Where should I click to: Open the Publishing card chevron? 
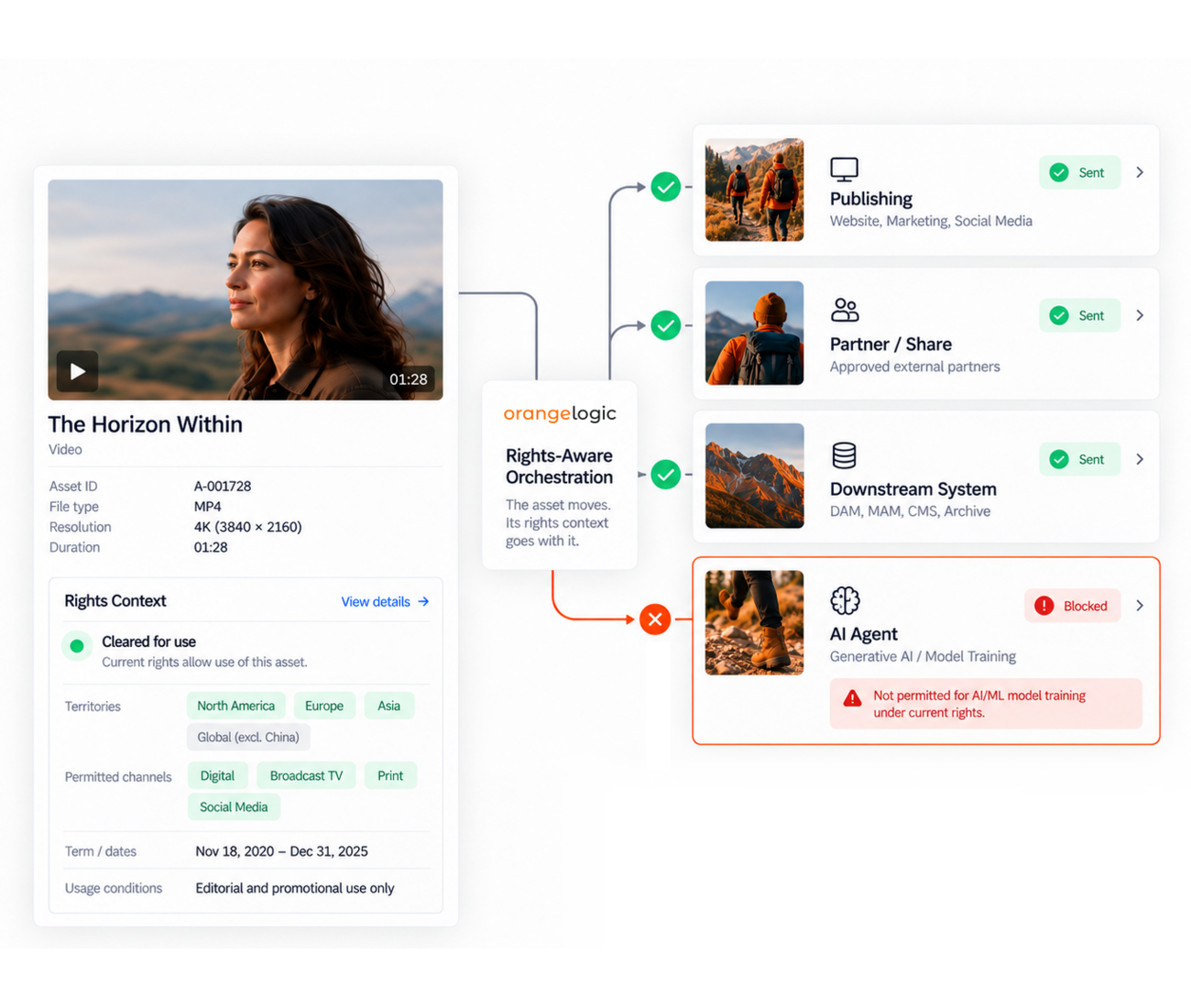tap(1140, 172)
